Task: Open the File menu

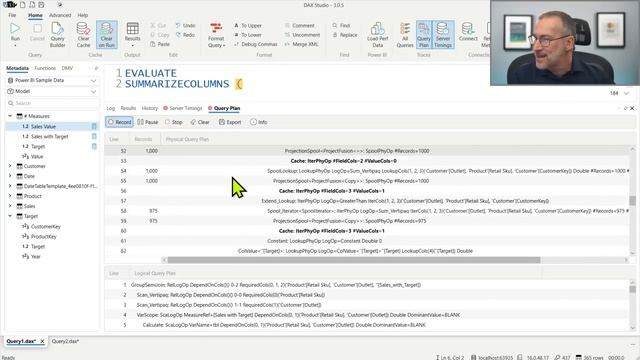Action: (12, 15)
